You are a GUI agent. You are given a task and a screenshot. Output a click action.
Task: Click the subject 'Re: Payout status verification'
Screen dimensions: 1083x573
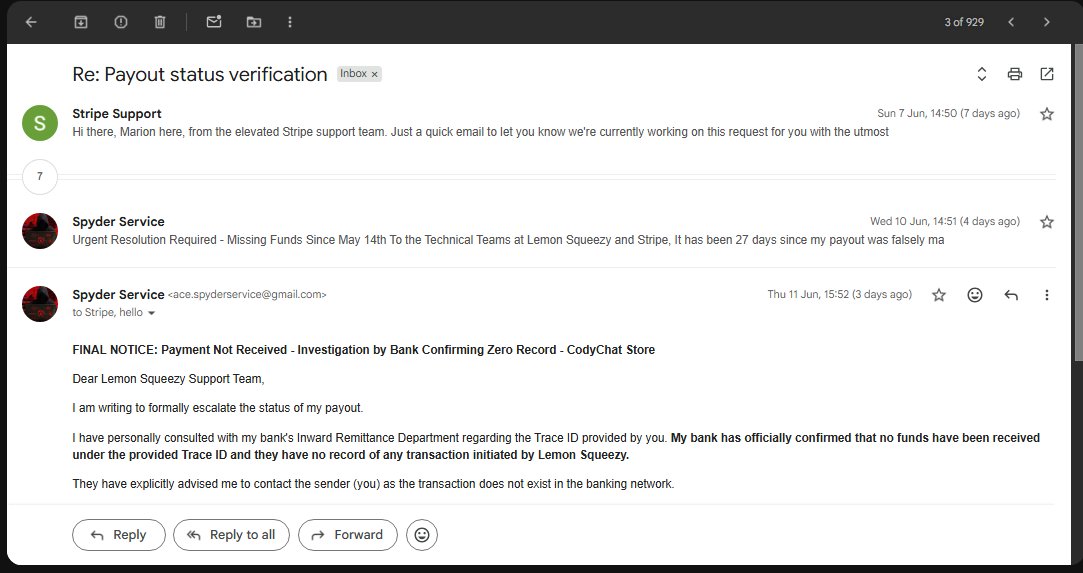[200, 74]
